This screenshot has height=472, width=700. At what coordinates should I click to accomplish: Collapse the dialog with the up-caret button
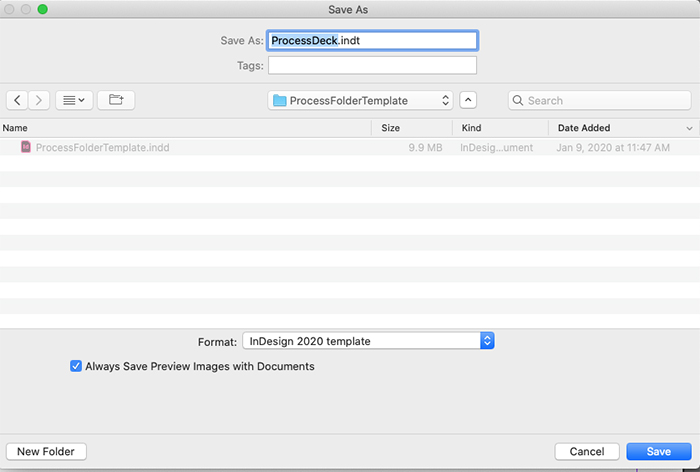tap(468, 100)
